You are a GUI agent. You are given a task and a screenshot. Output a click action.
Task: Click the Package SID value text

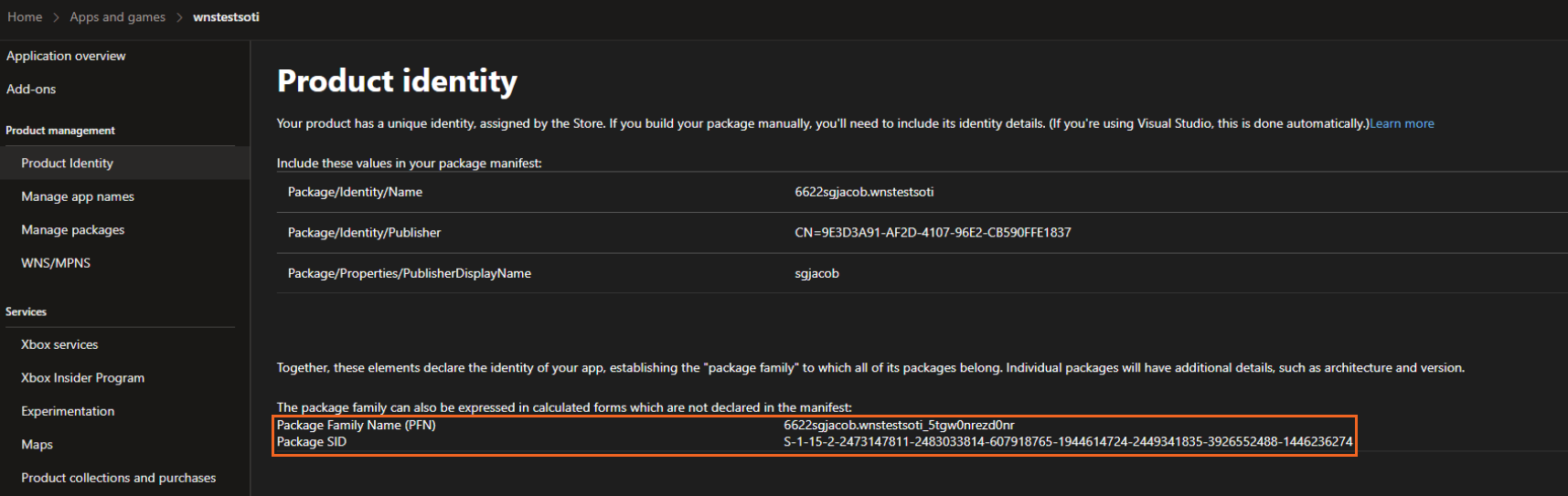point(1067,442)
